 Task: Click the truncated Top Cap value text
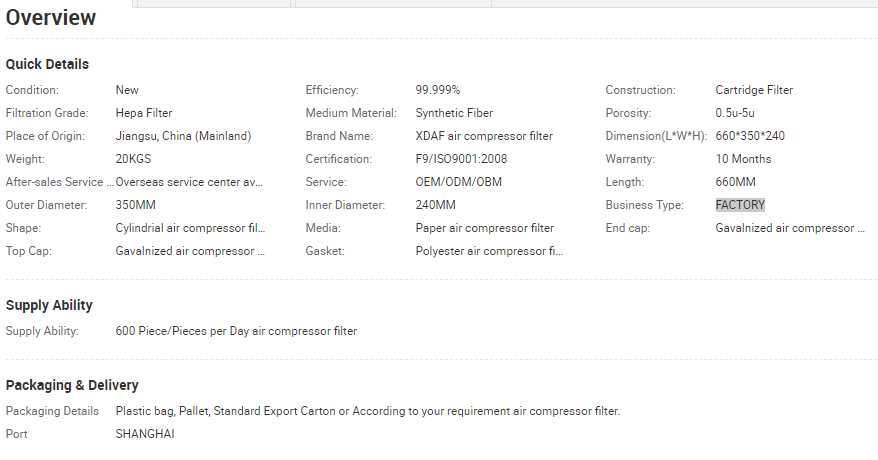point(190,251)
